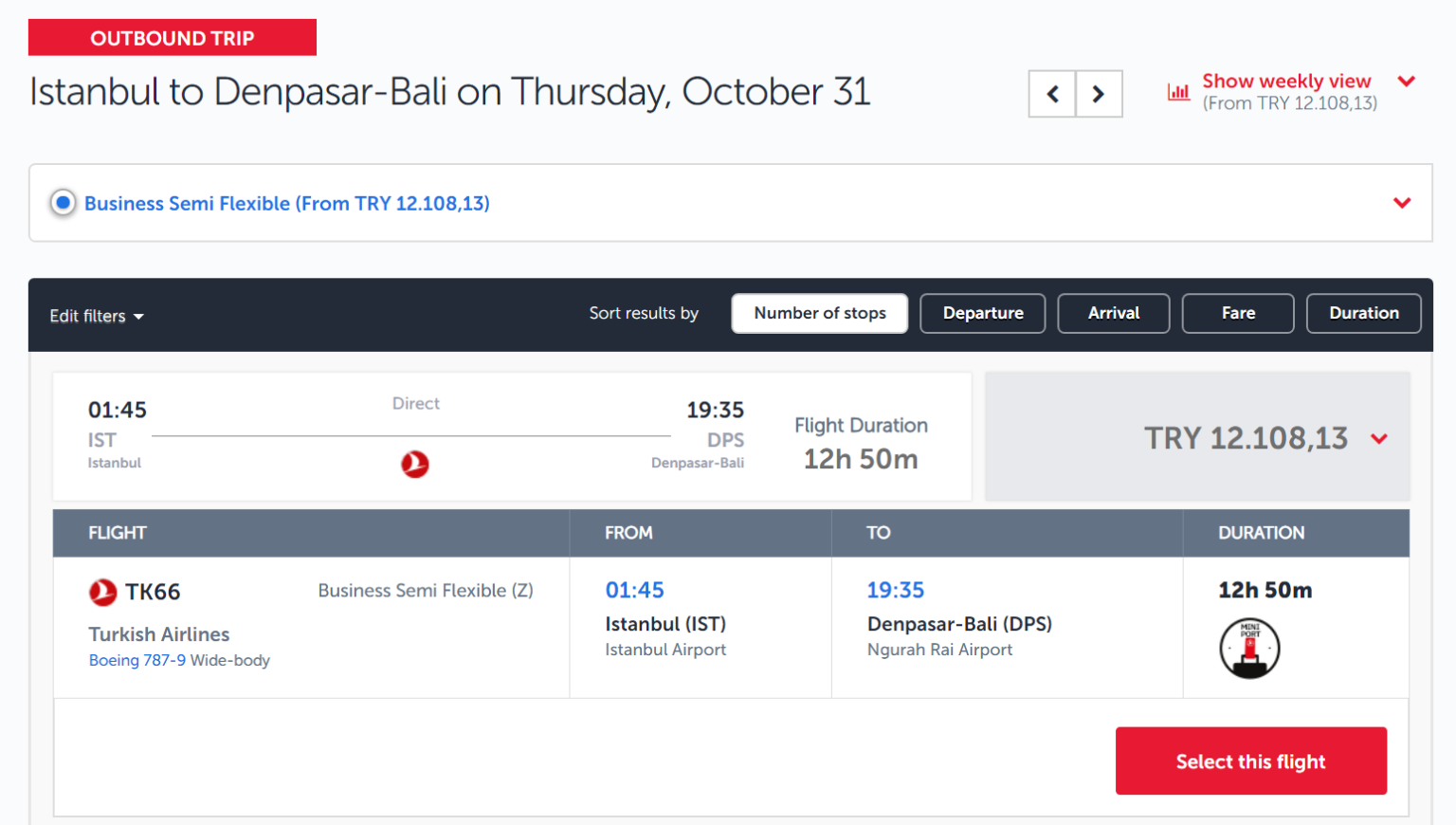Click the Fare sort option

[1237, 313]
